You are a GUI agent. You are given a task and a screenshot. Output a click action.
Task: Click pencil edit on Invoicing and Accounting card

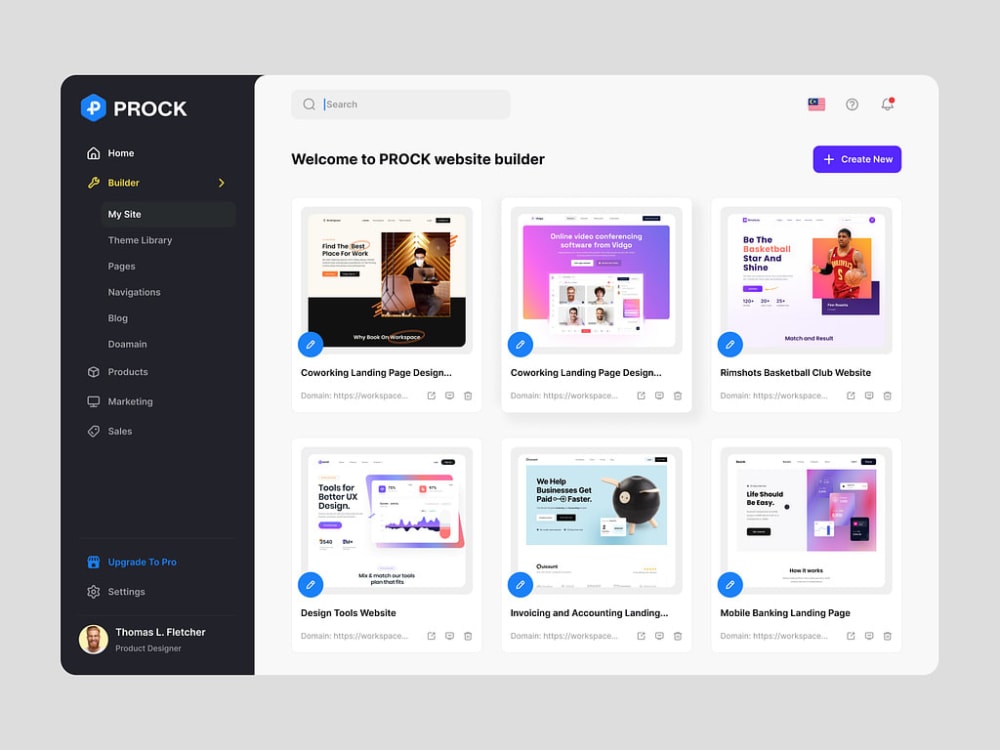(520, 584)
